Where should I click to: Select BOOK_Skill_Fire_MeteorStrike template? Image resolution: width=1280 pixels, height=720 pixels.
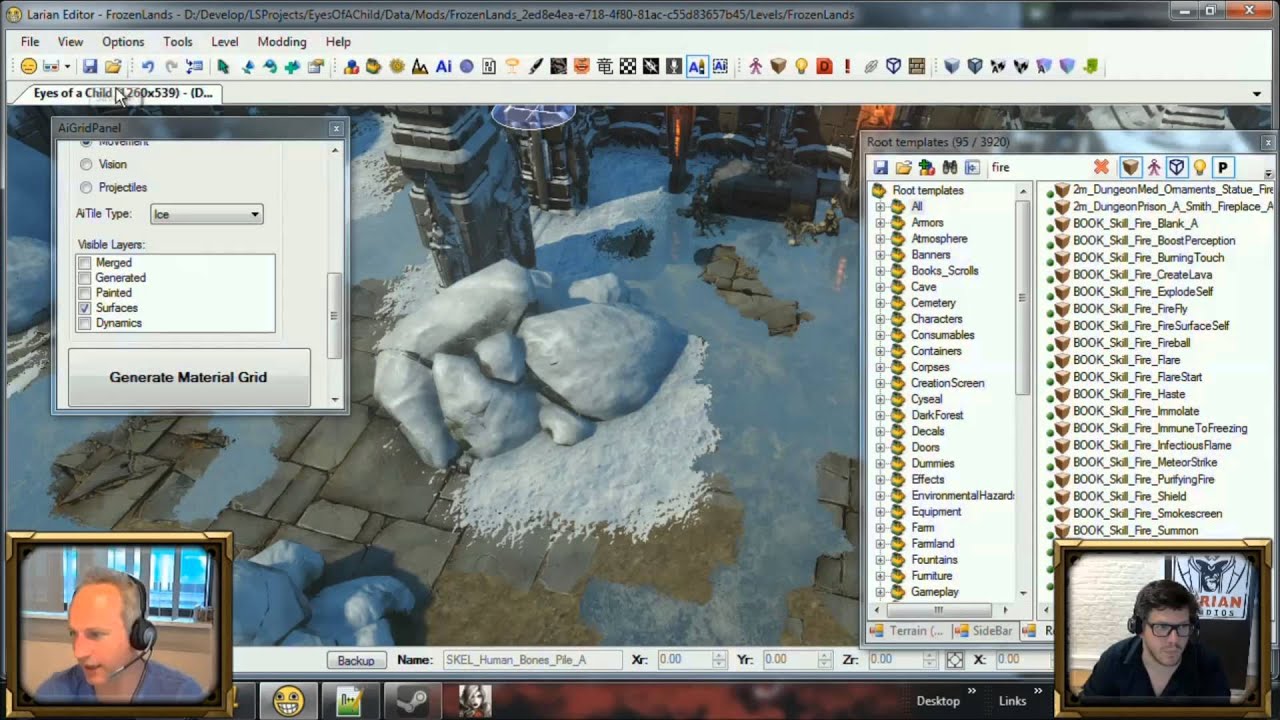1145,462
